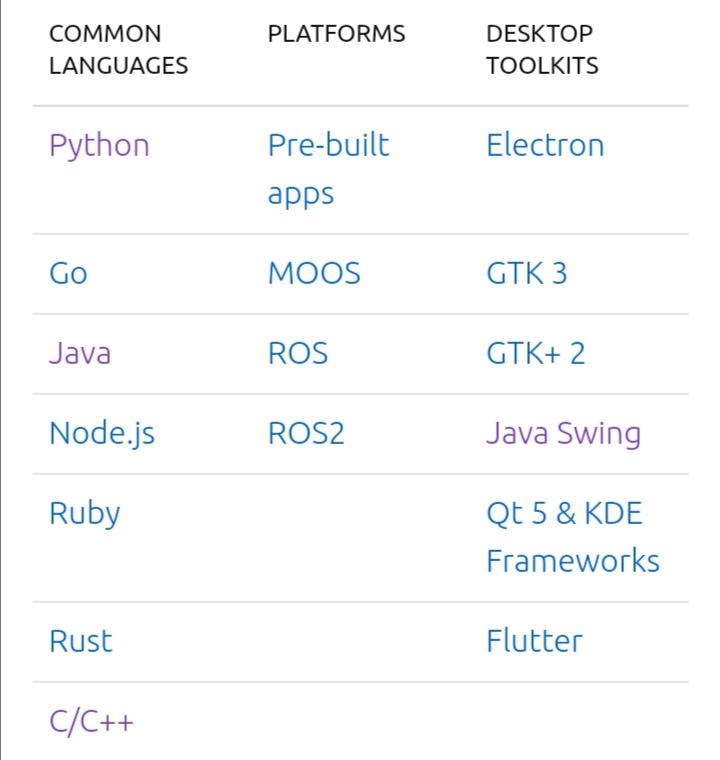Click the Platforms column header
Image resolution: width=720 pixels, height=760 pixels.
point(336,34)
